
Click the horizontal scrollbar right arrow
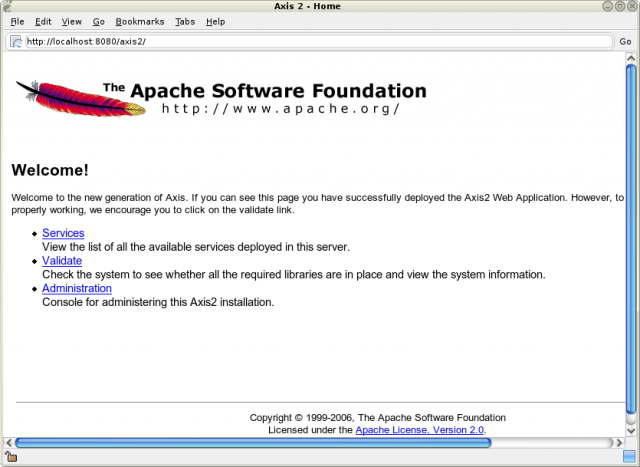[x=619, y=443]
